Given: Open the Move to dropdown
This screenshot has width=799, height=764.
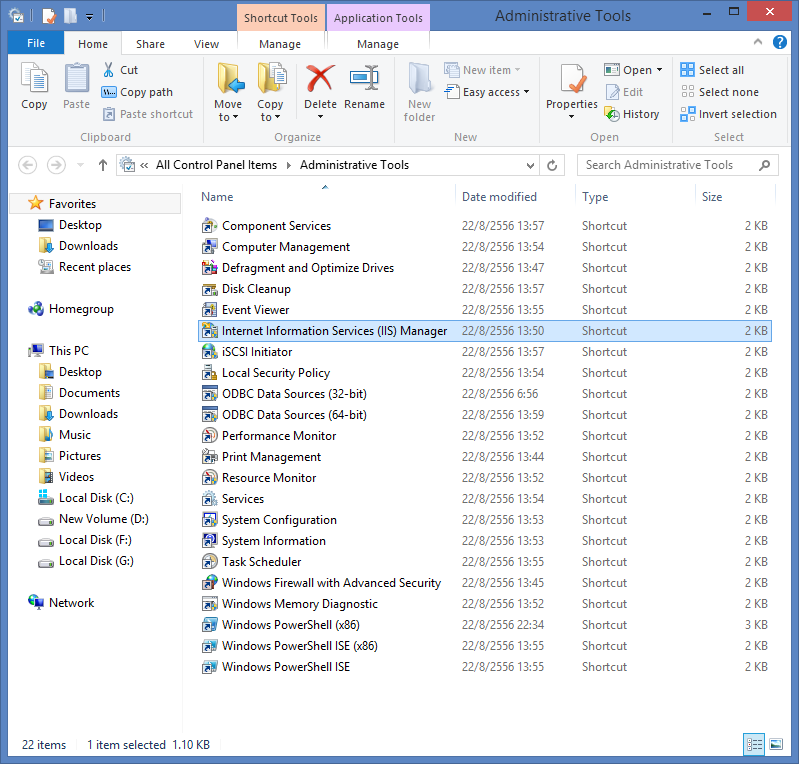Looking at the screenshot, I should tap(228, 111).
